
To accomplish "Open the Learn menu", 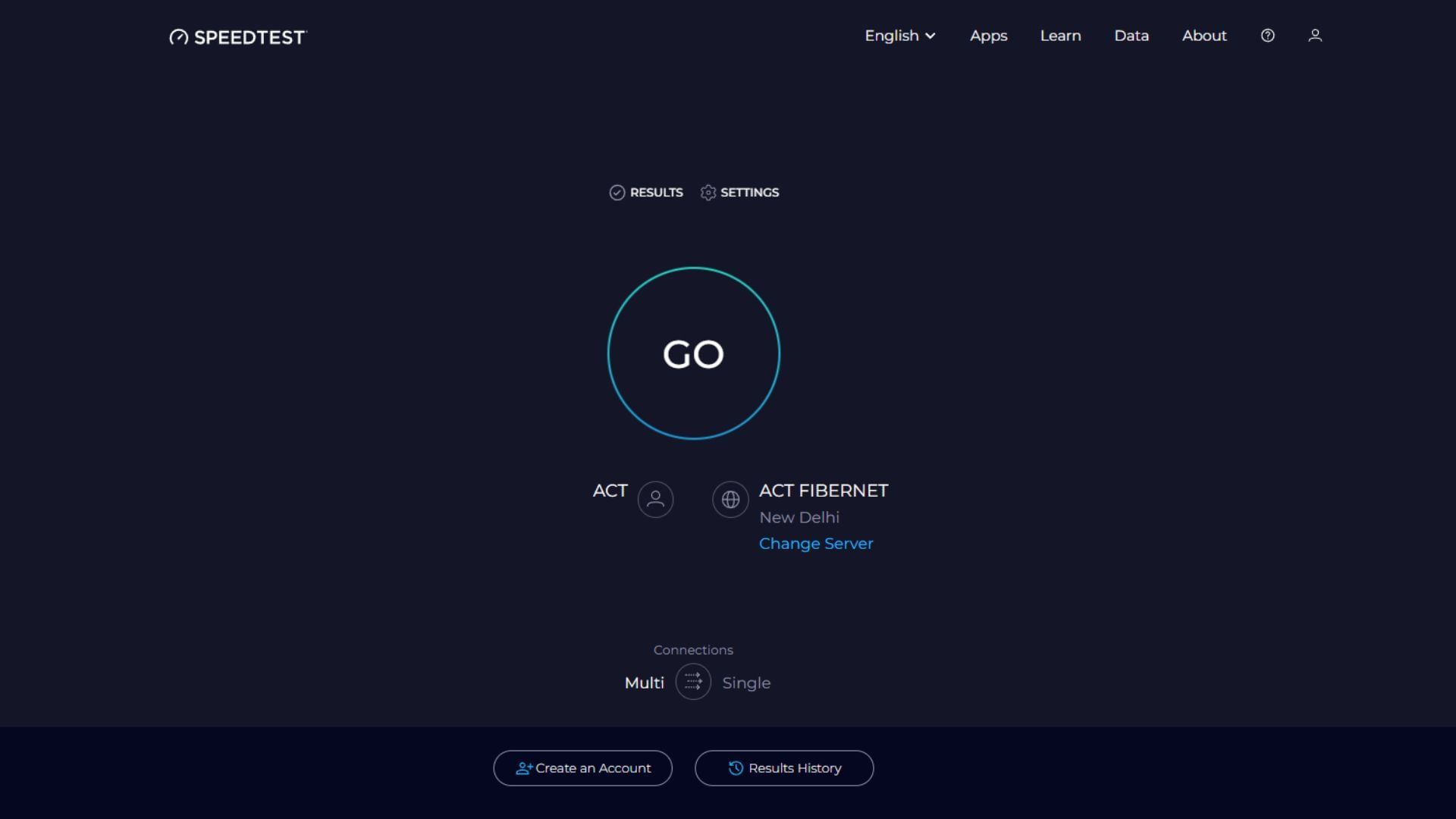I will 1060,36.
